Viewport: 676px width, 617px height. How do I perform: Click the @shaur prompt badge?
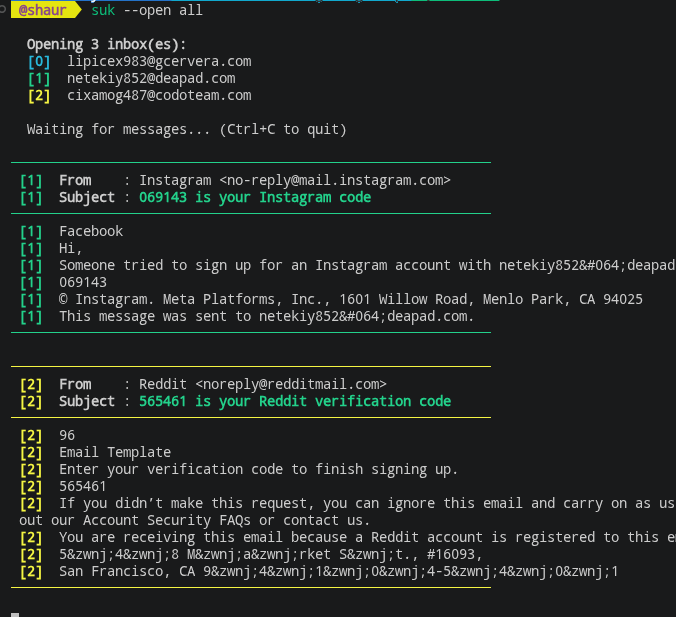[x=45, y=9]
